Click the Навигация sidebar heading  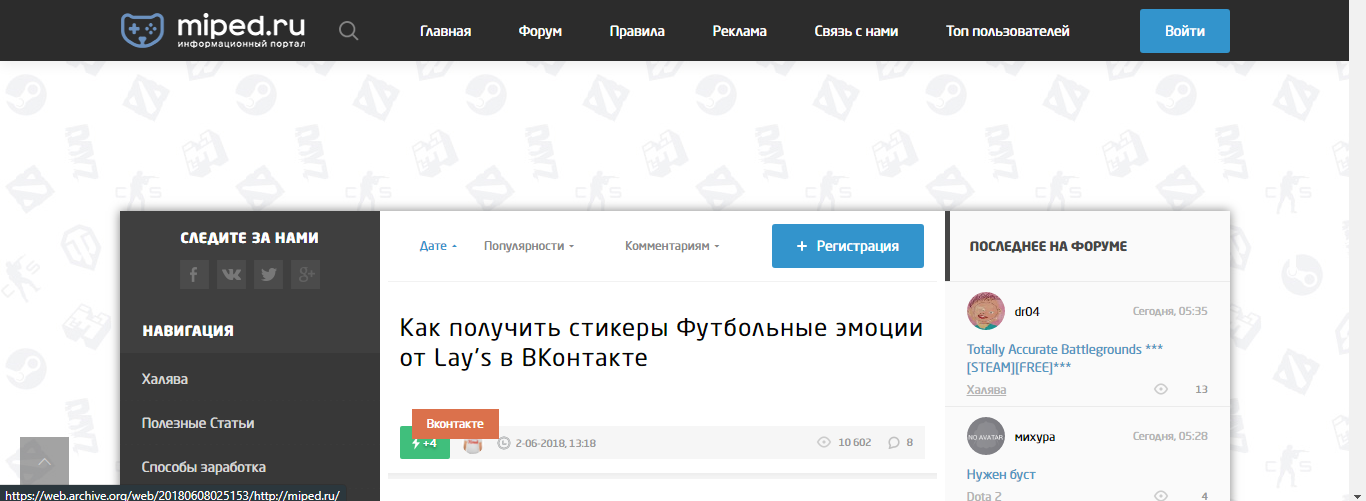(188, 330)
